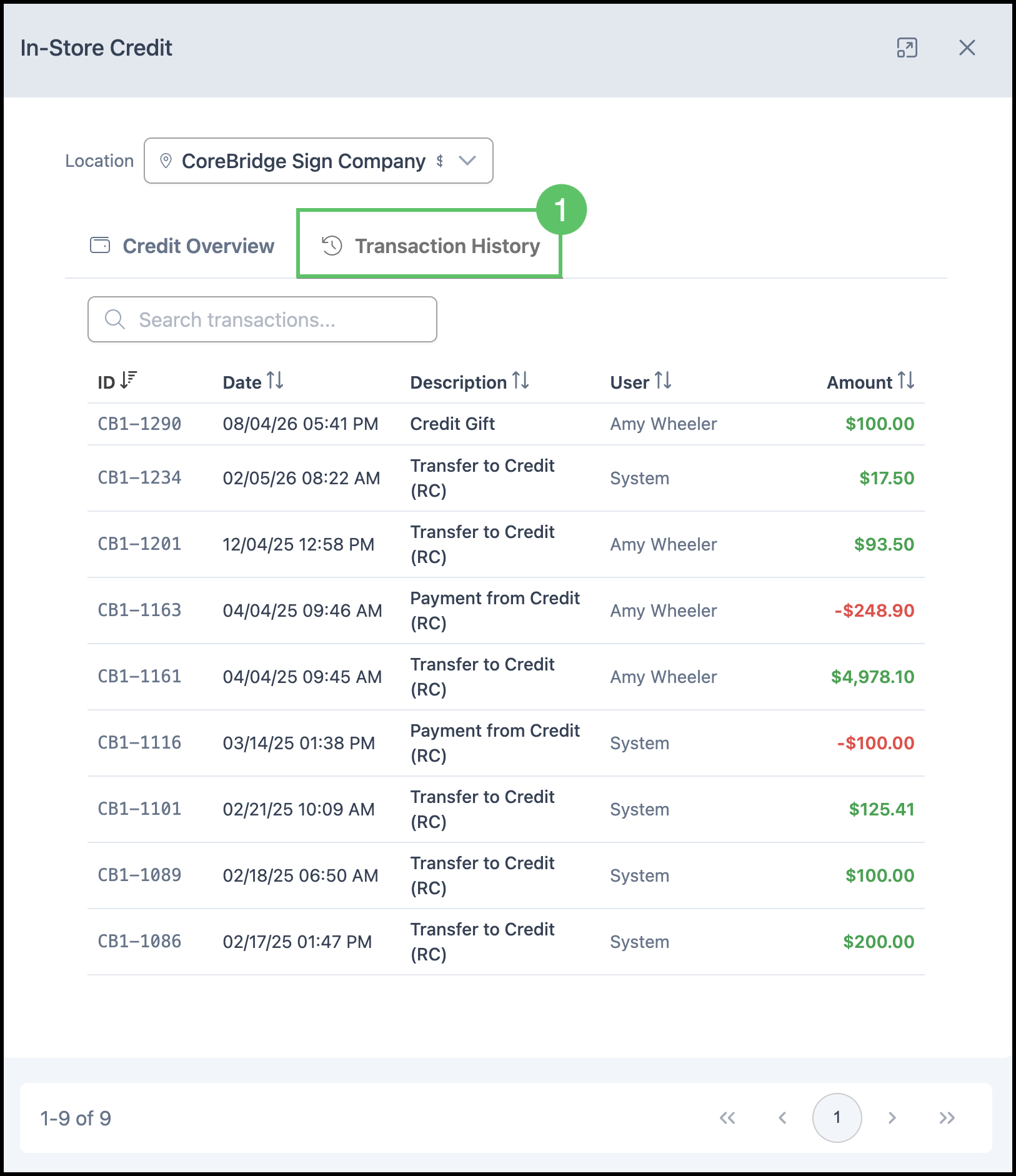Open dialog in pop-out window icon
This screenshot has height=1176, width=1016.
pyautogui.click(x=907, y=47)
